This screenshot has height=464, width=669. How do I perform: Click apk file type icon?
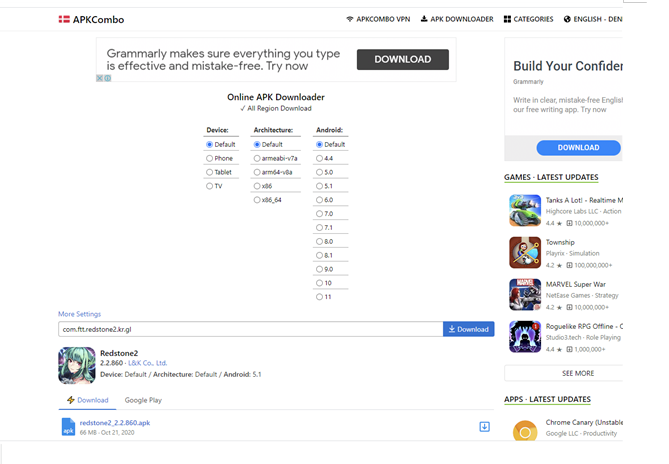(68, 427)
